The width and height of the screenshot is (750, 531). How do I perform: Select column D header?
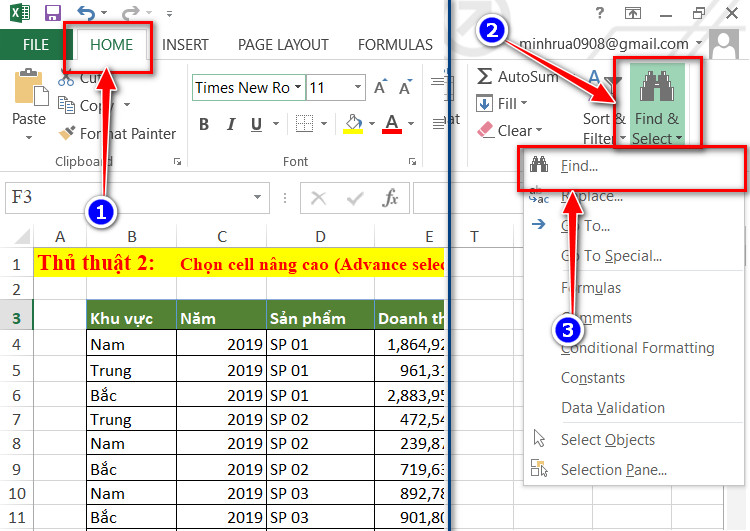[x=320, y=236]
